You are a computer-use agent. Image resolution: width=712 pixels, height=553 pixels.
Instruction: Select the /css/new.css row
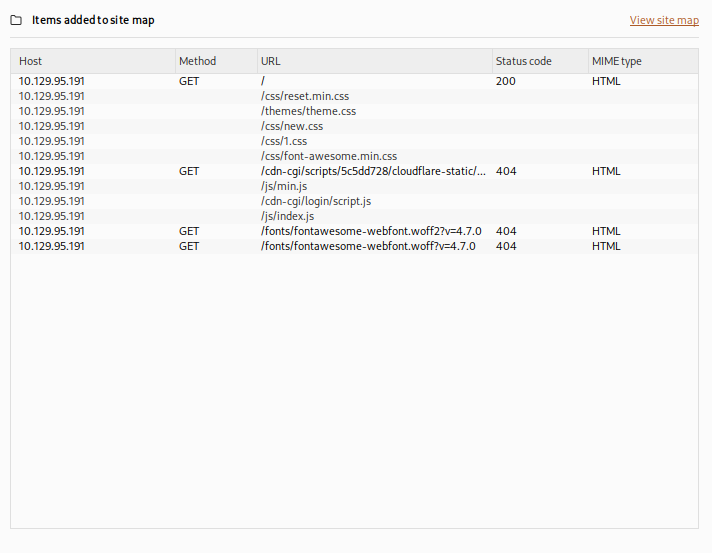354,126
